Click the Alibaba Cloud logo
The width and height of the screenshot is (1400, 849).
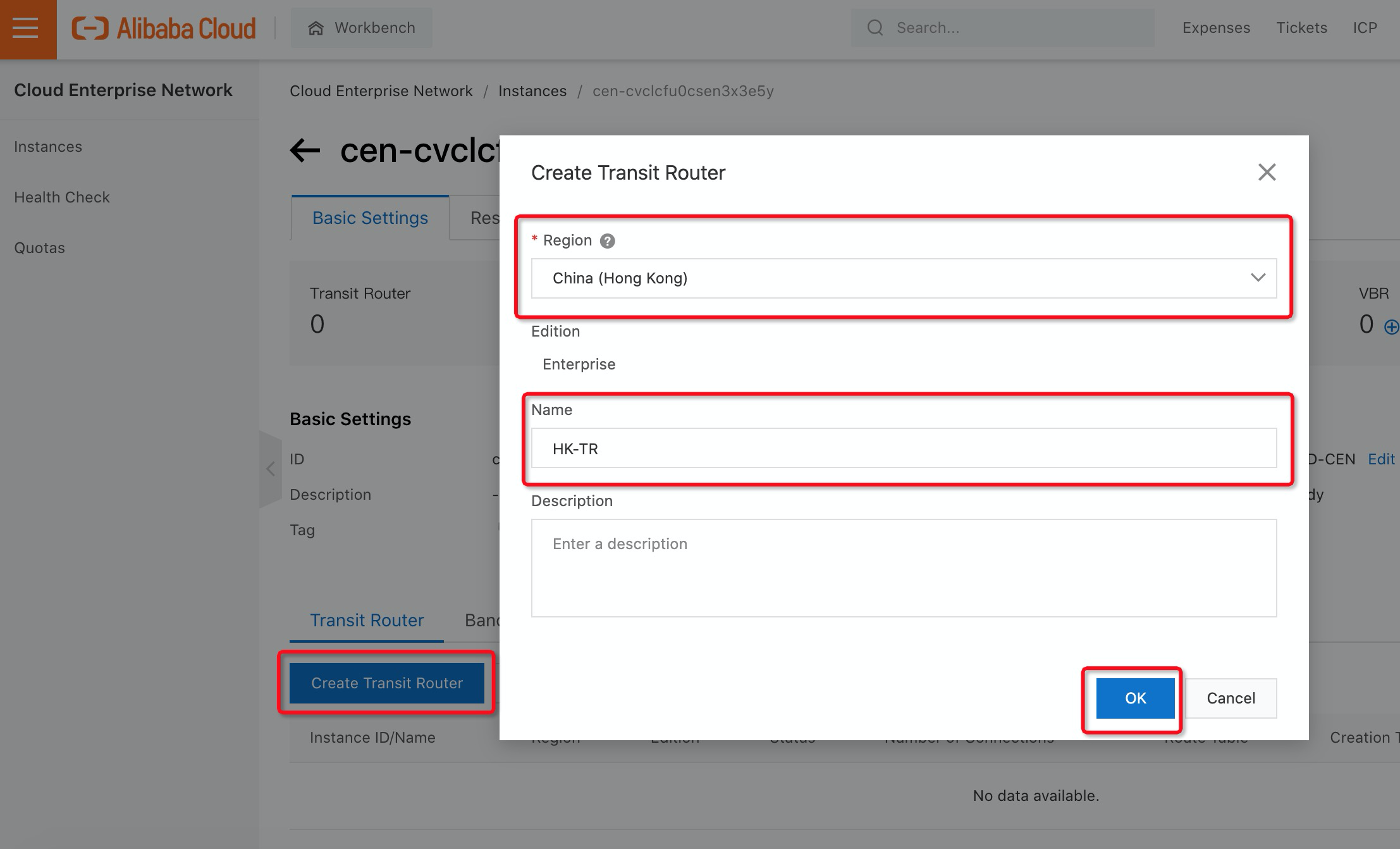[164, 28]
